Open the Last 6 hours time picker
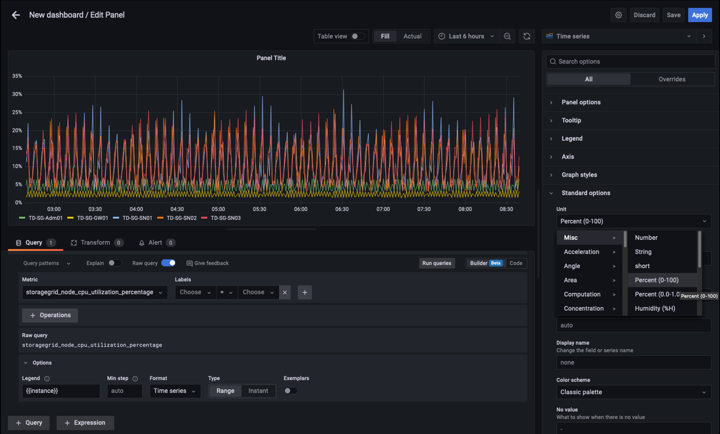Screen dimensions: 720x434 point(466,36)
